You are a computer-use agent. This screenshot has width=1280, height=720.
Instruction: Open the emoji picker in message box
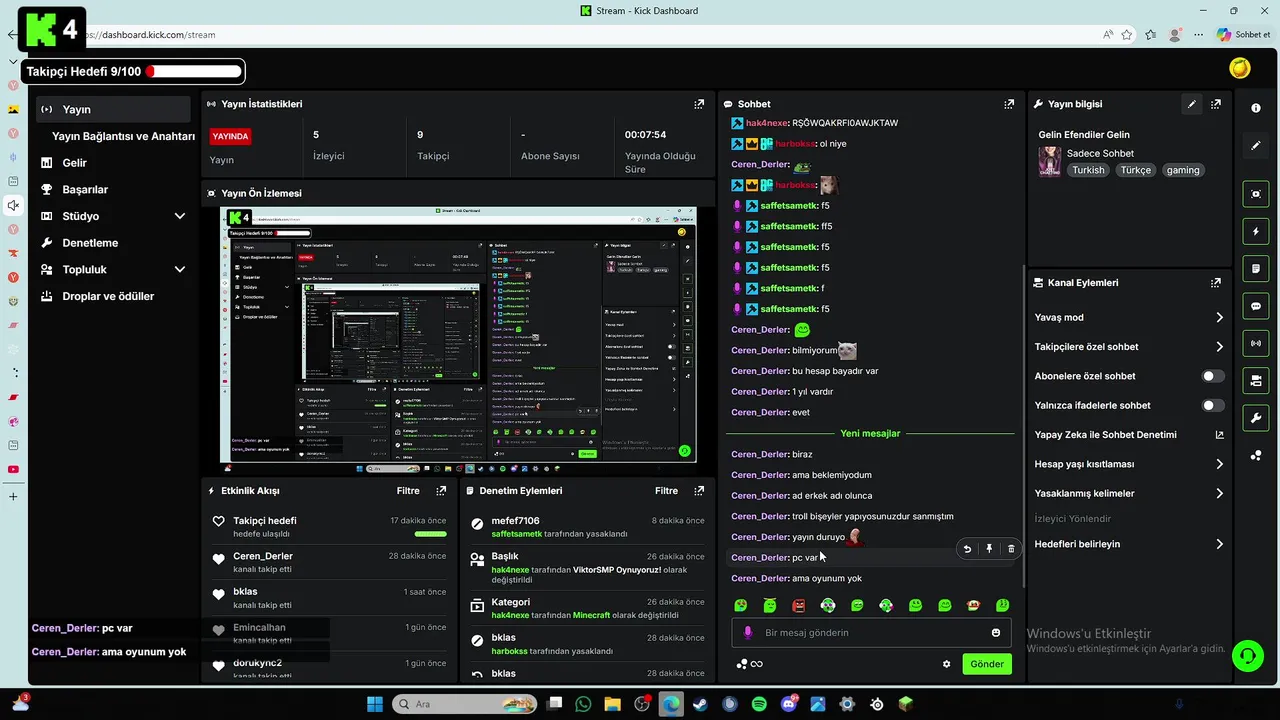(996, 633)
